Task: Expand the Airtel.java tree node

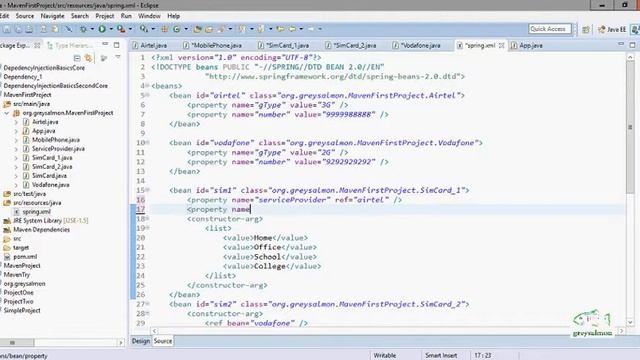Action: (16, 122)
